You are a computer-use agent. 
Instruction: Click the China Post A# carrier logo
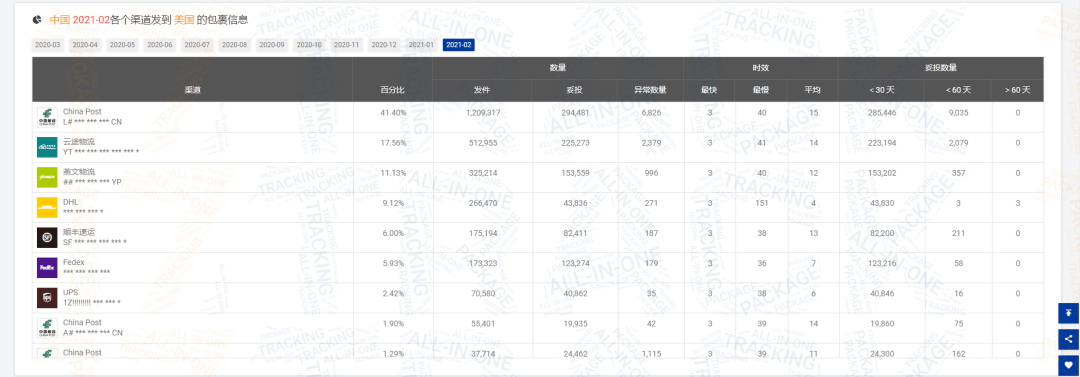47,328
